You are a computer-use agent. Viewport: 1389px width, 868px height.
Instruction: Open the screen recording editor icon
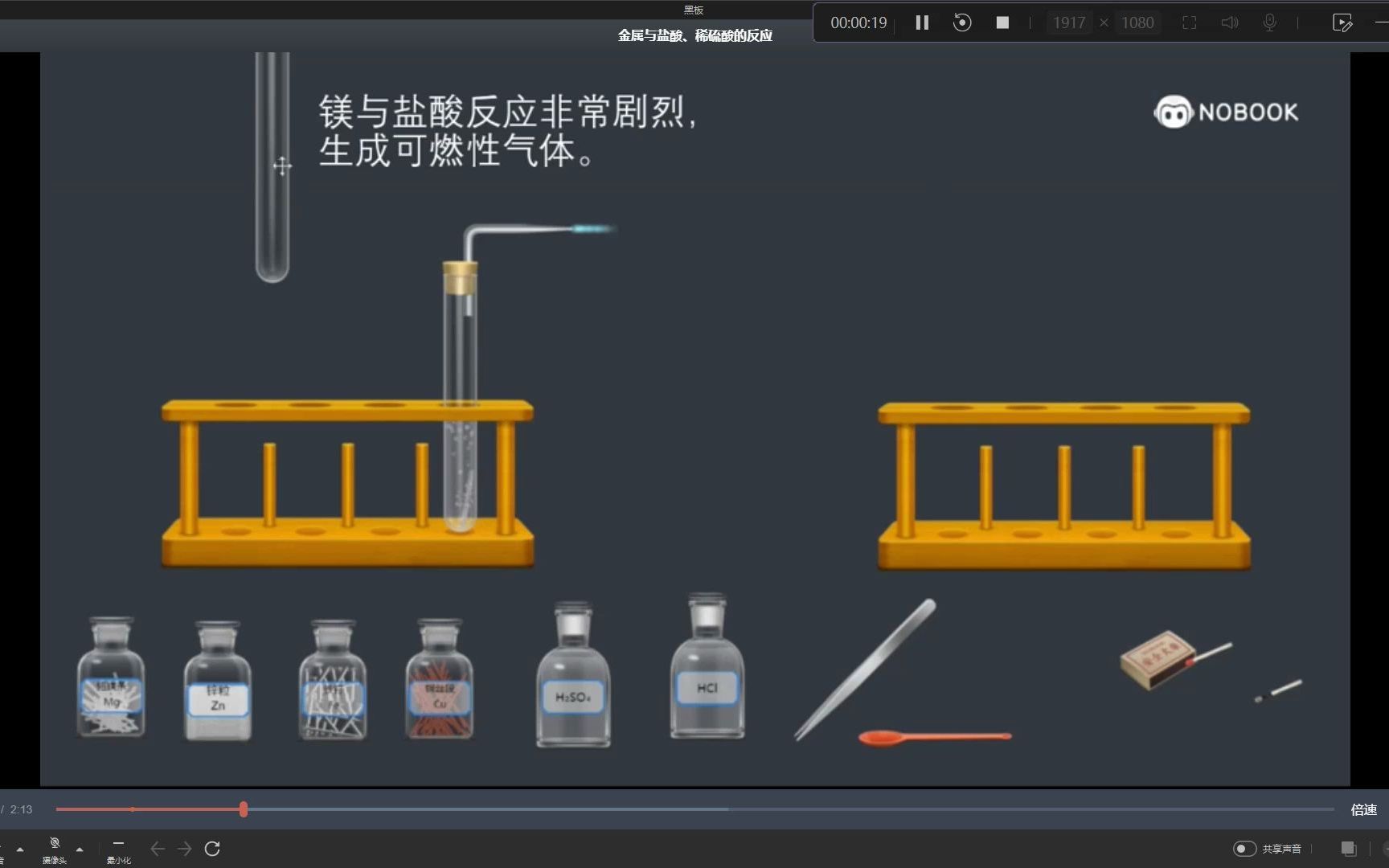1341,23
